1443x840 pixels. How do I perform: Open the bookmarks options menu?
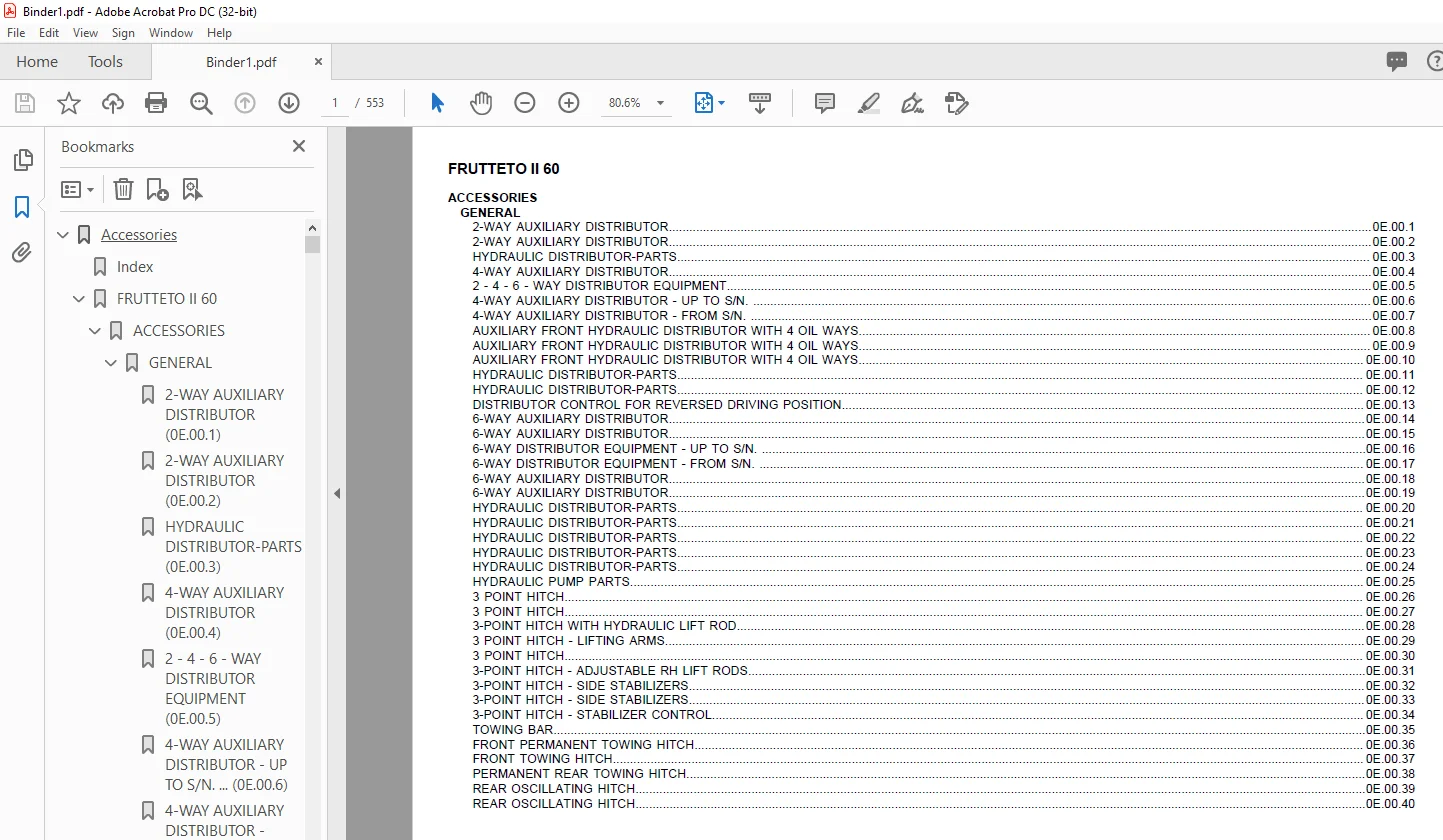(x=77, y=189)
